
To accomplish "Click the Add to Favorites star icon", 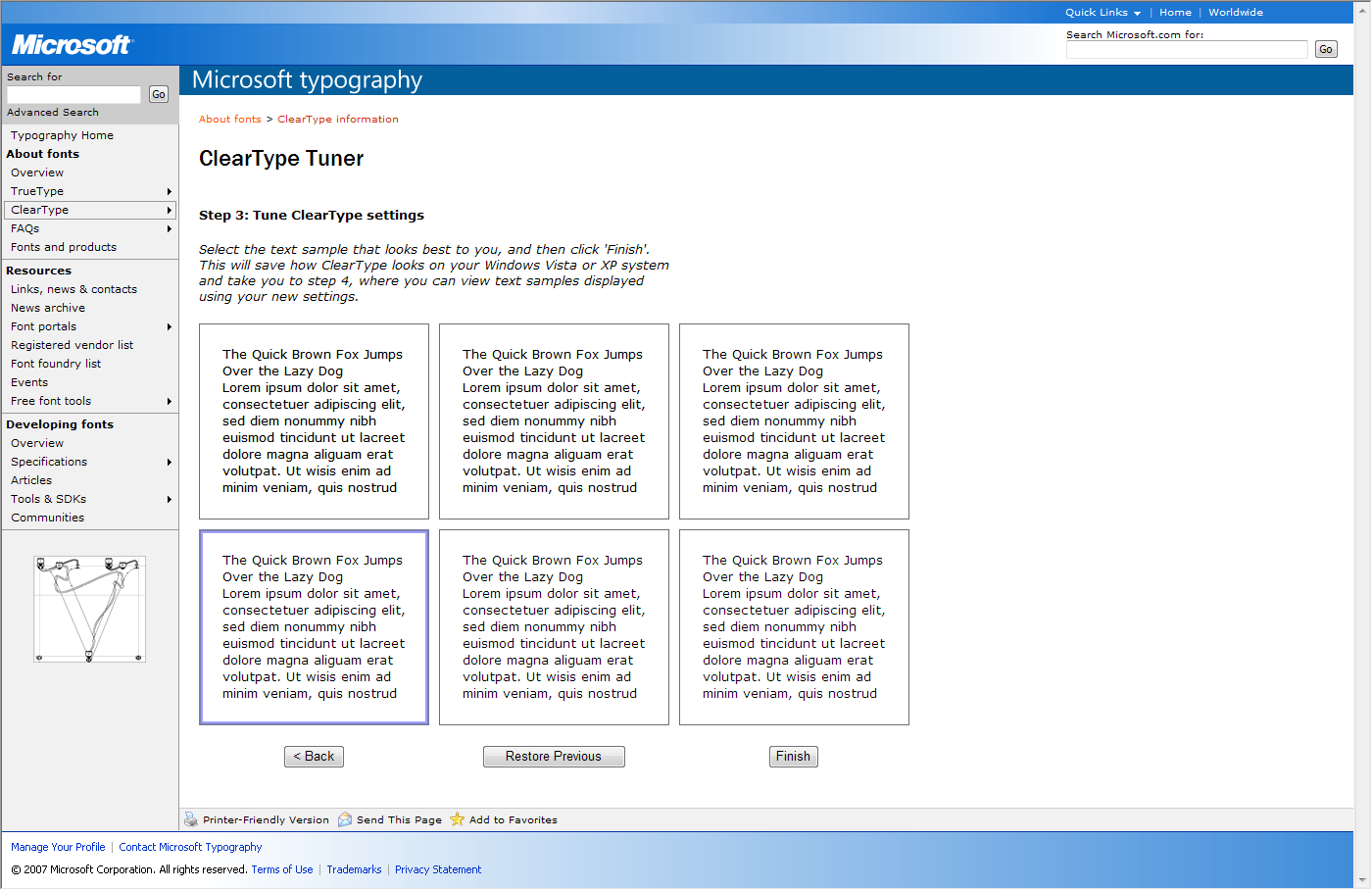I will (x=457, y=819).
